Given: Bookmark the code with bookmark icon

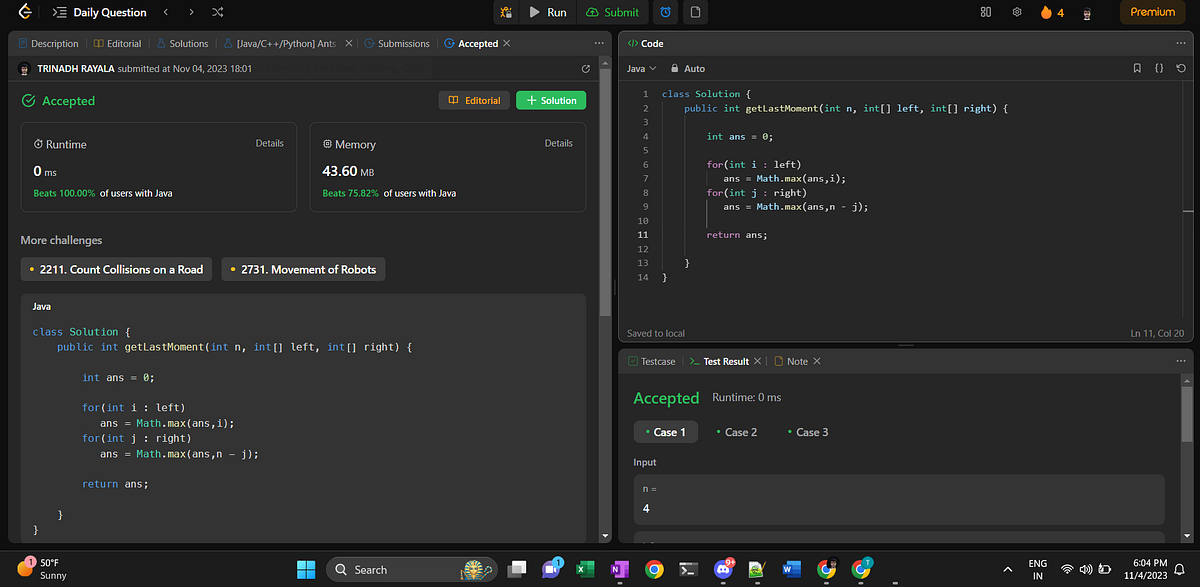Looking at the screenshot, I should 1137,68.
